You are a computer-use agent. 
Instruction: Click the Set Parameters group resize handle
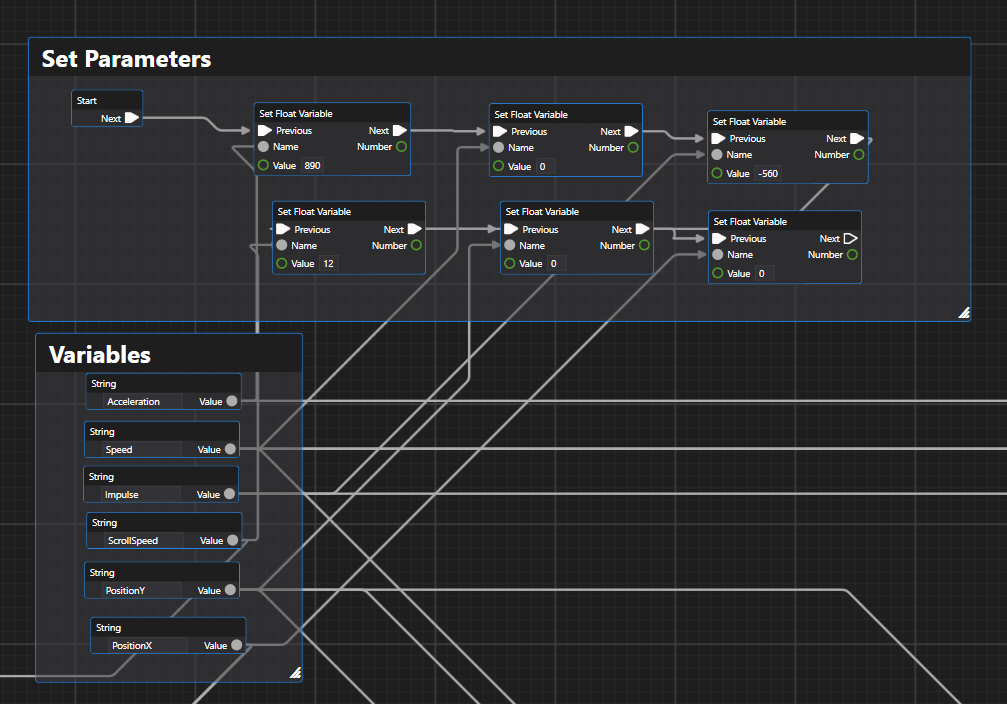click(963, 313)
